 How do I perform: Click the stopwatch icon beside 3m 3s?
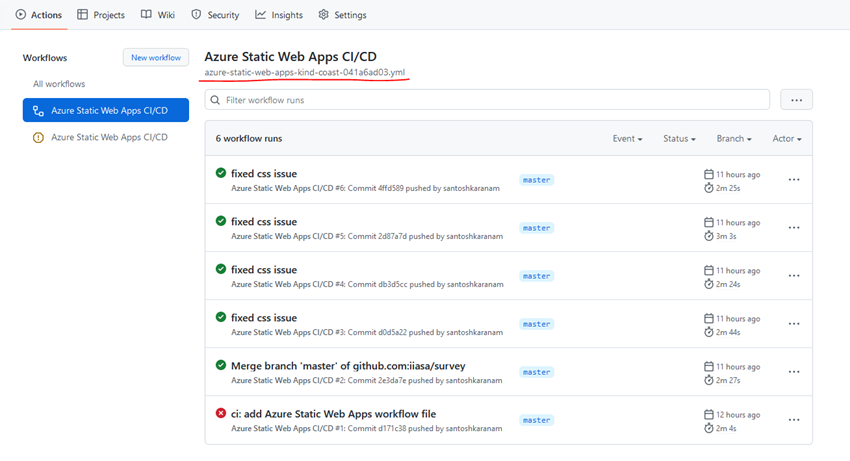point(709,236)
